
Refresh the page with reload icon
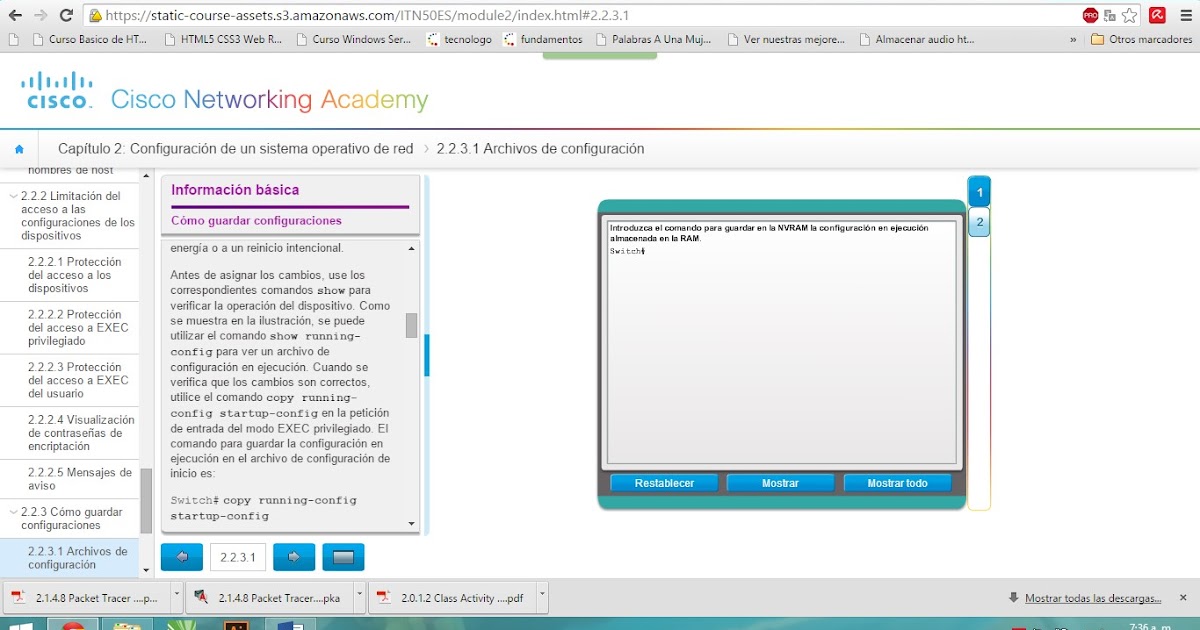(x=66, y=15)
